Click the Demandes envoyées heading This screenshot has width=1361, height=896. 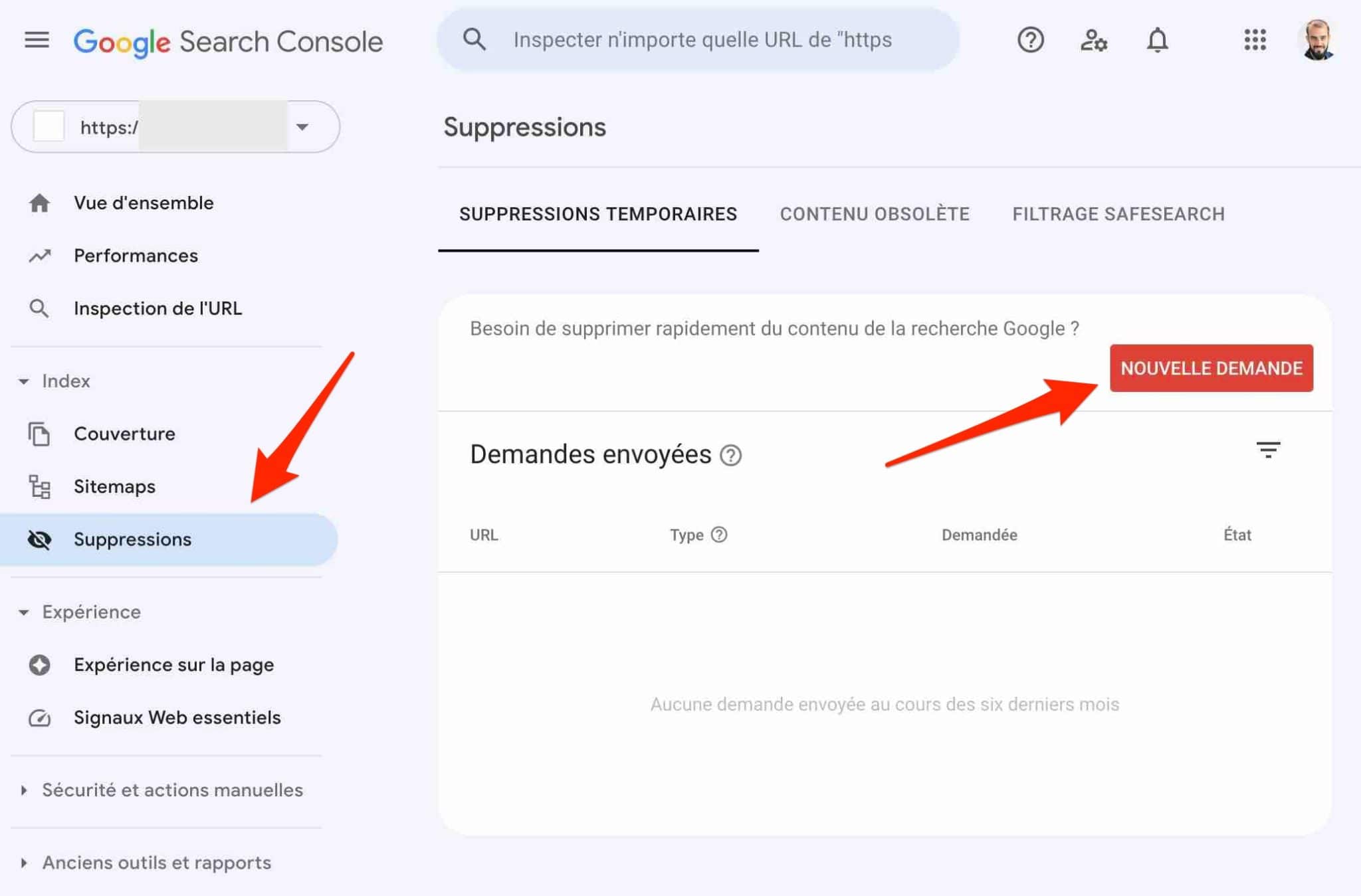point(590,455)
